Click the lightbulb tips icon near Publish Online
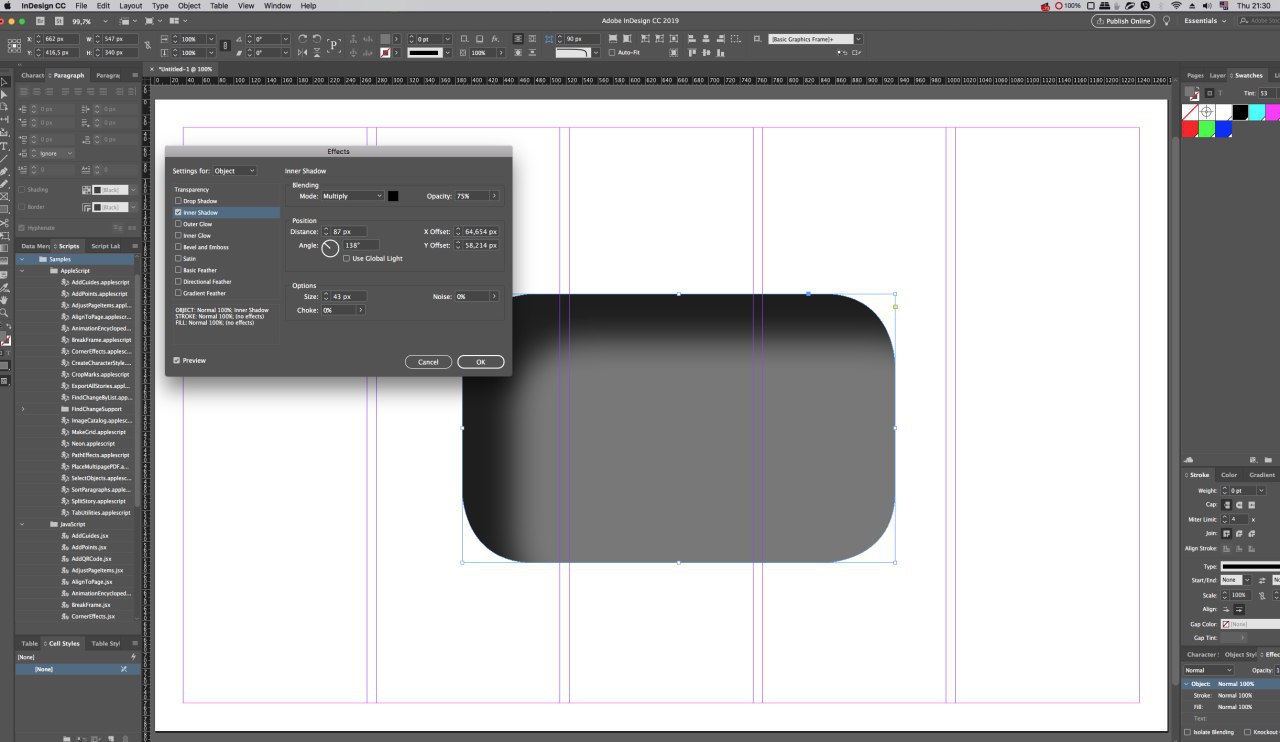This screenshot has height=742, width=1280. point(1166,20)
